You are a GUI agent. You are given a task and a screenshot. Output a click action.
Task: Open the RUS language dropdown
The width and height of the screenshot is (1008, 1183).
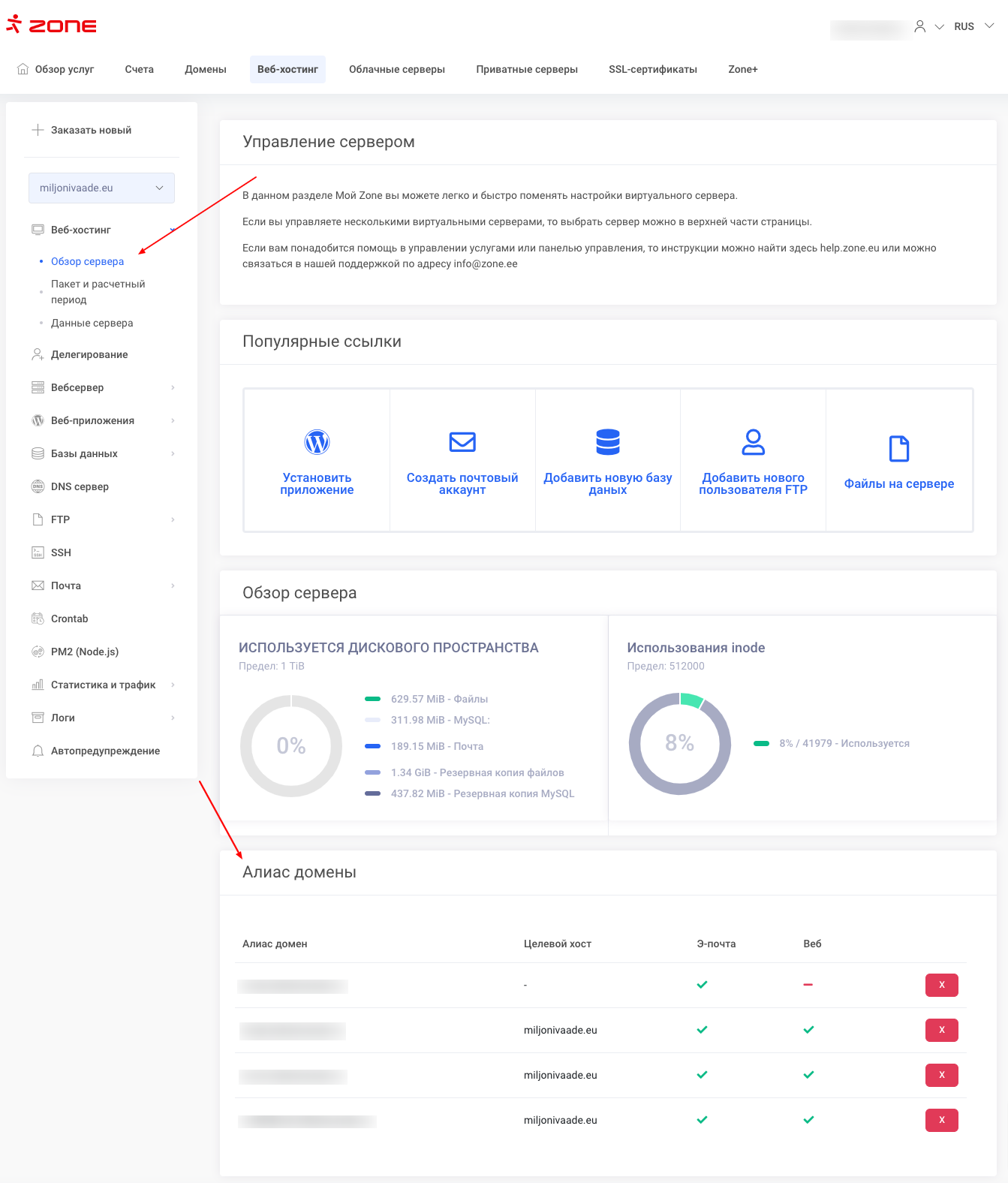coord(973,26)
